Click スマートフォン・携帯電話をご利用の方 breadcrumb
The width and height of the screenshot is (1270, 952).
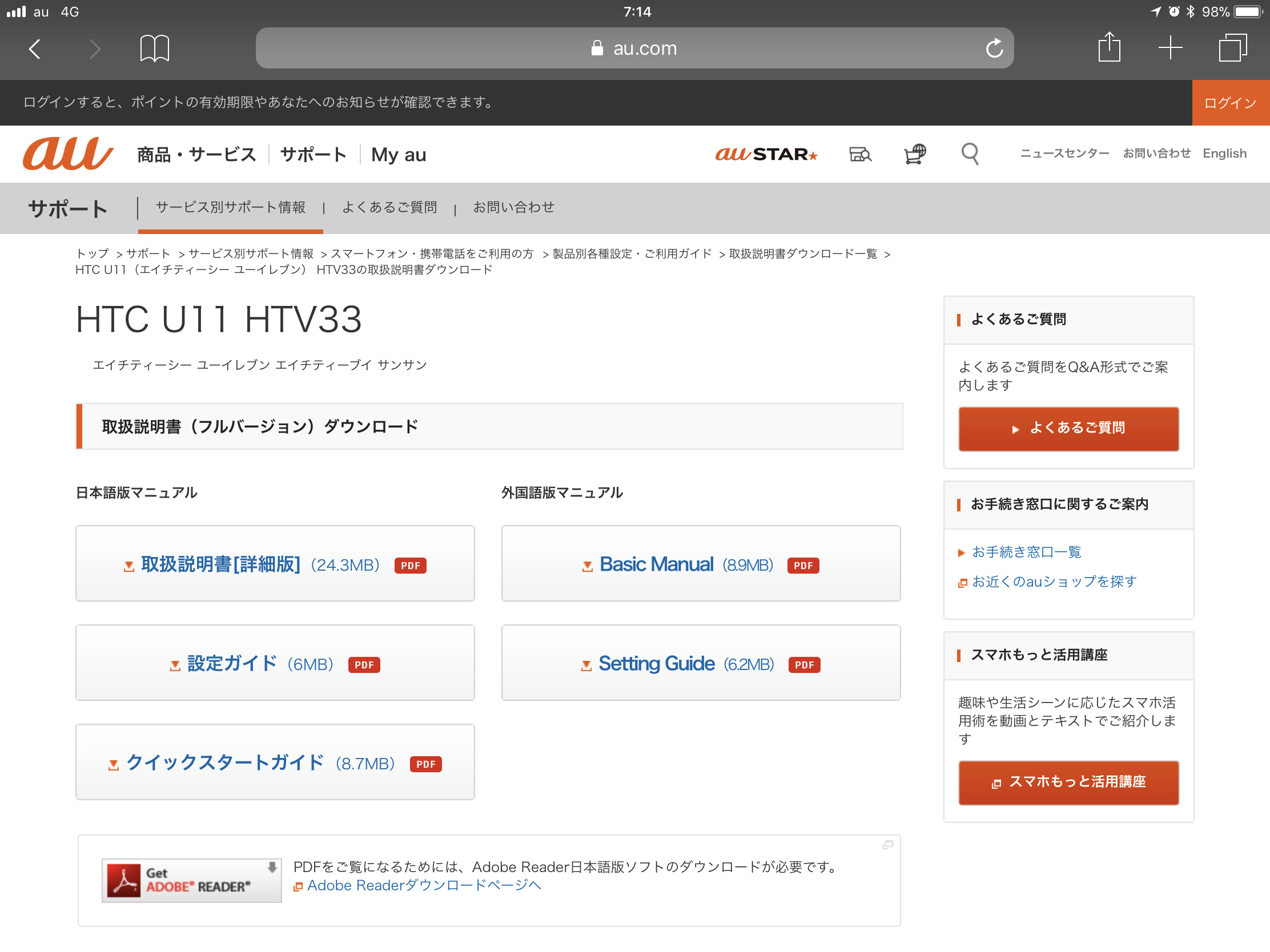pyautogui.click(x=432, y=253)
